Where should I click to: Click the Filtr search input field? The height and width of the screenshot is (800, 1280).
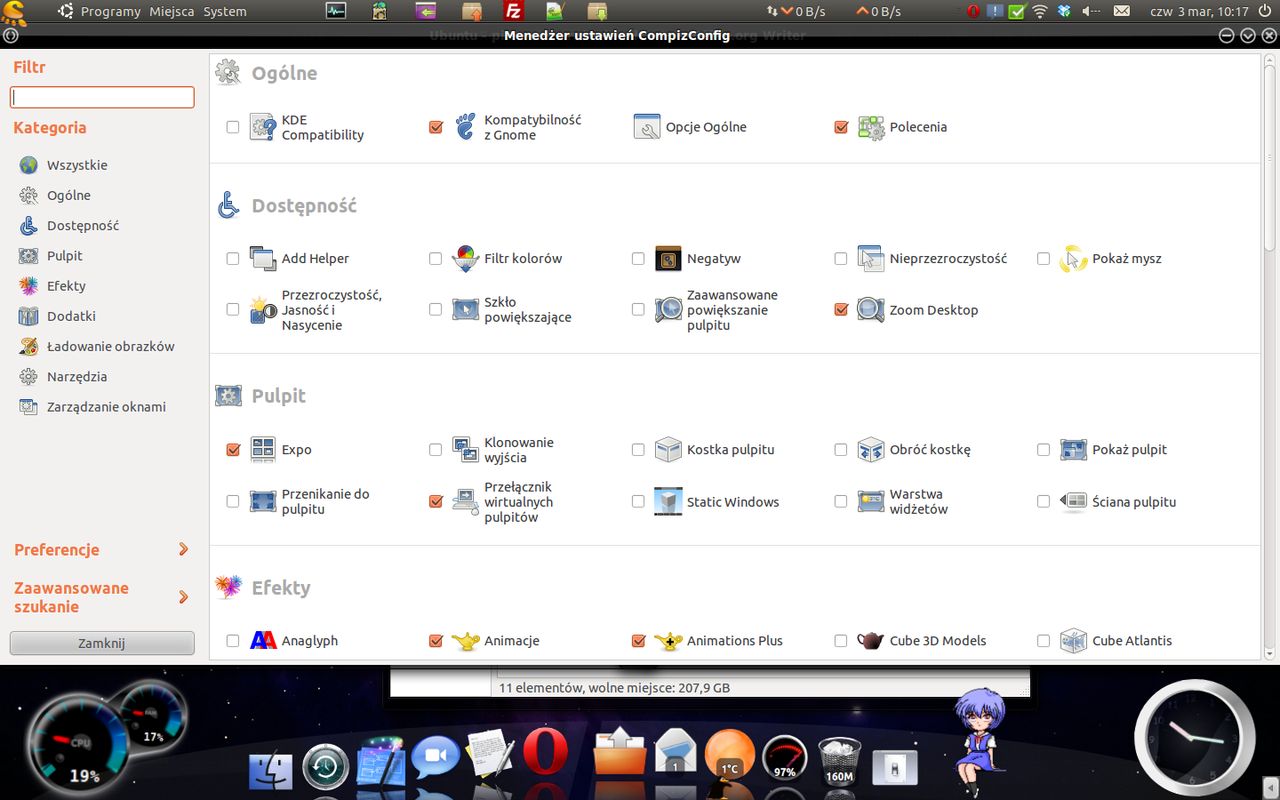tap(102, 97)
